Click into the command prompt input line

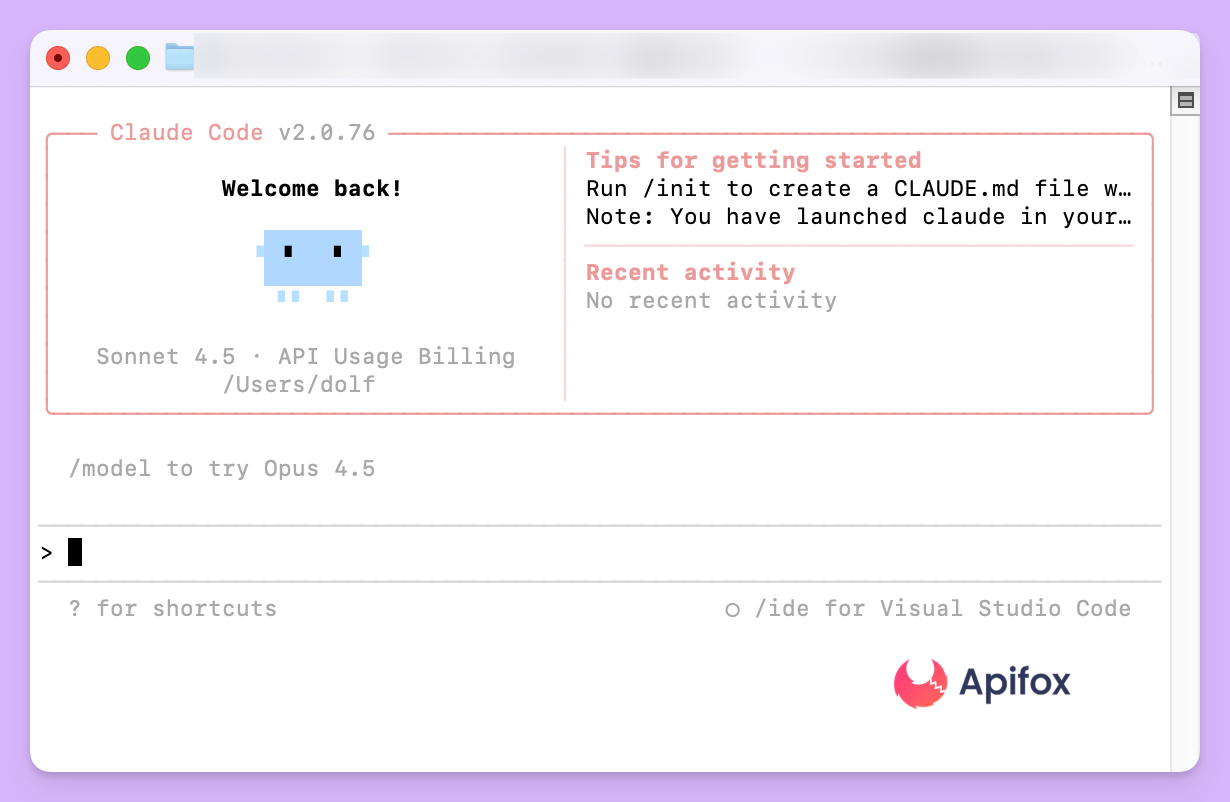tap(600, 552)
